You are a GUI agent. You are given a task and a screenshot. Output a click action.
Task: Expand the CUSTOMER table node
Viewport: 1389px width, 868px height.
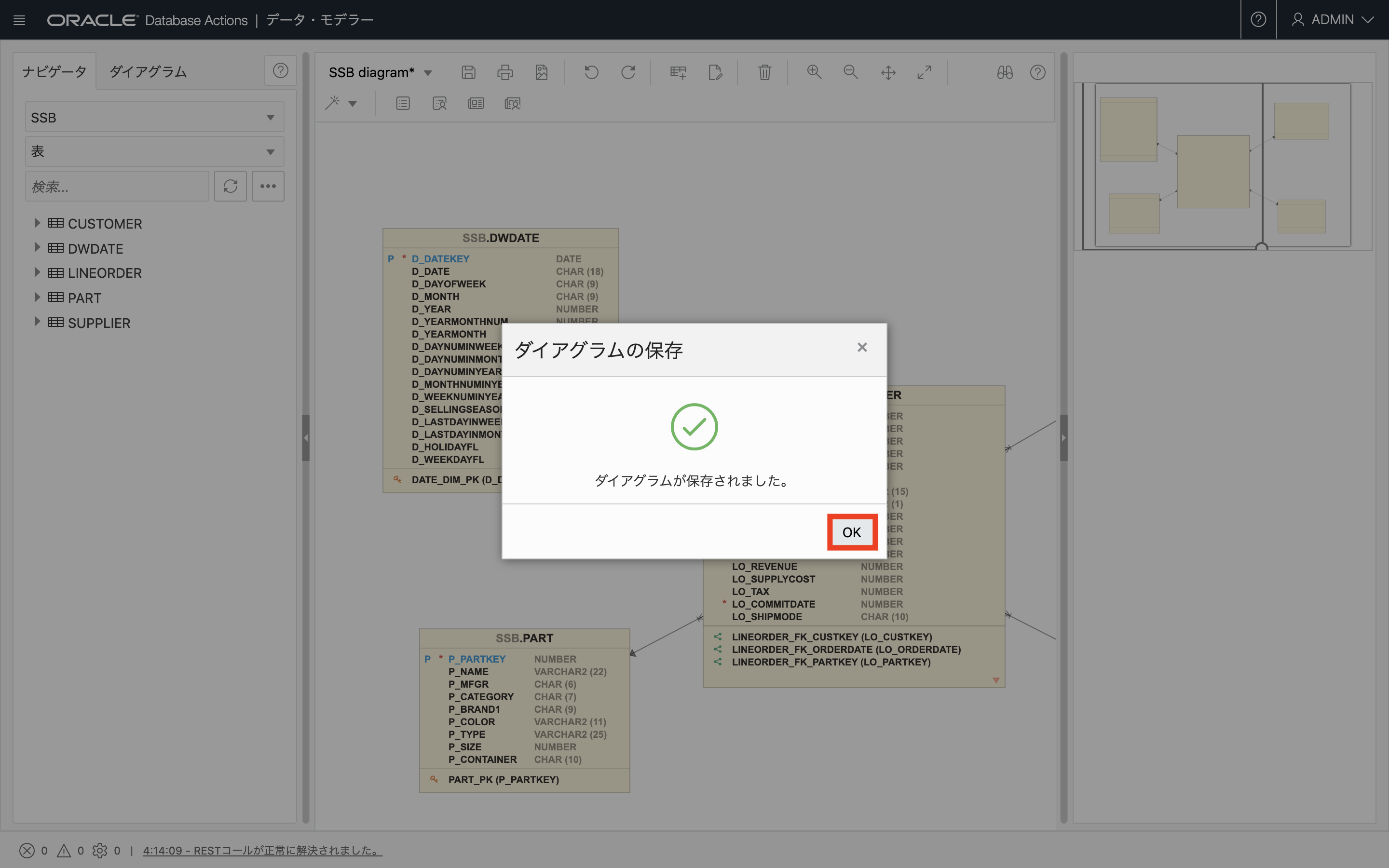pos(37,223)
